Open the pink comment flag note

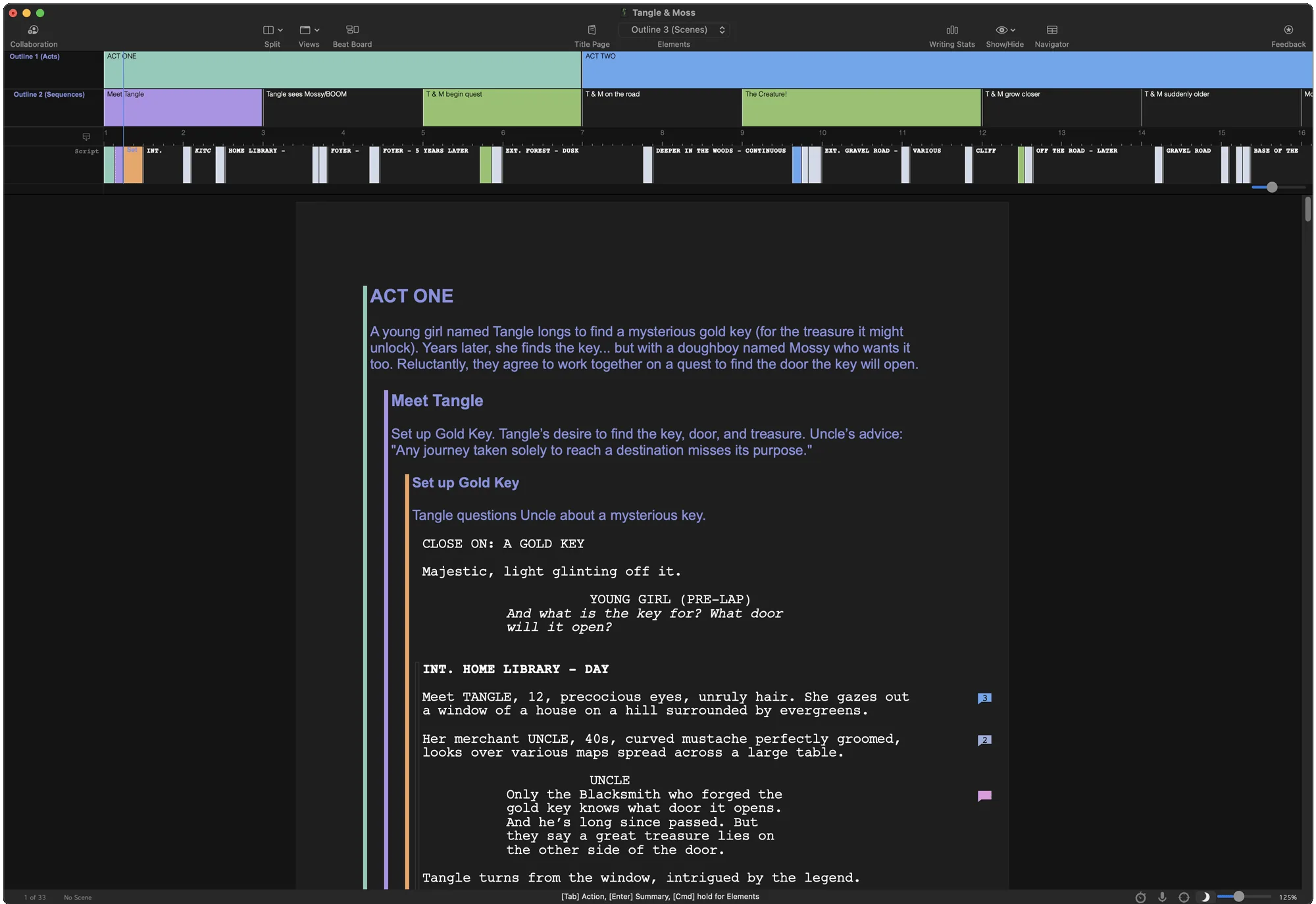coord(984,796)
